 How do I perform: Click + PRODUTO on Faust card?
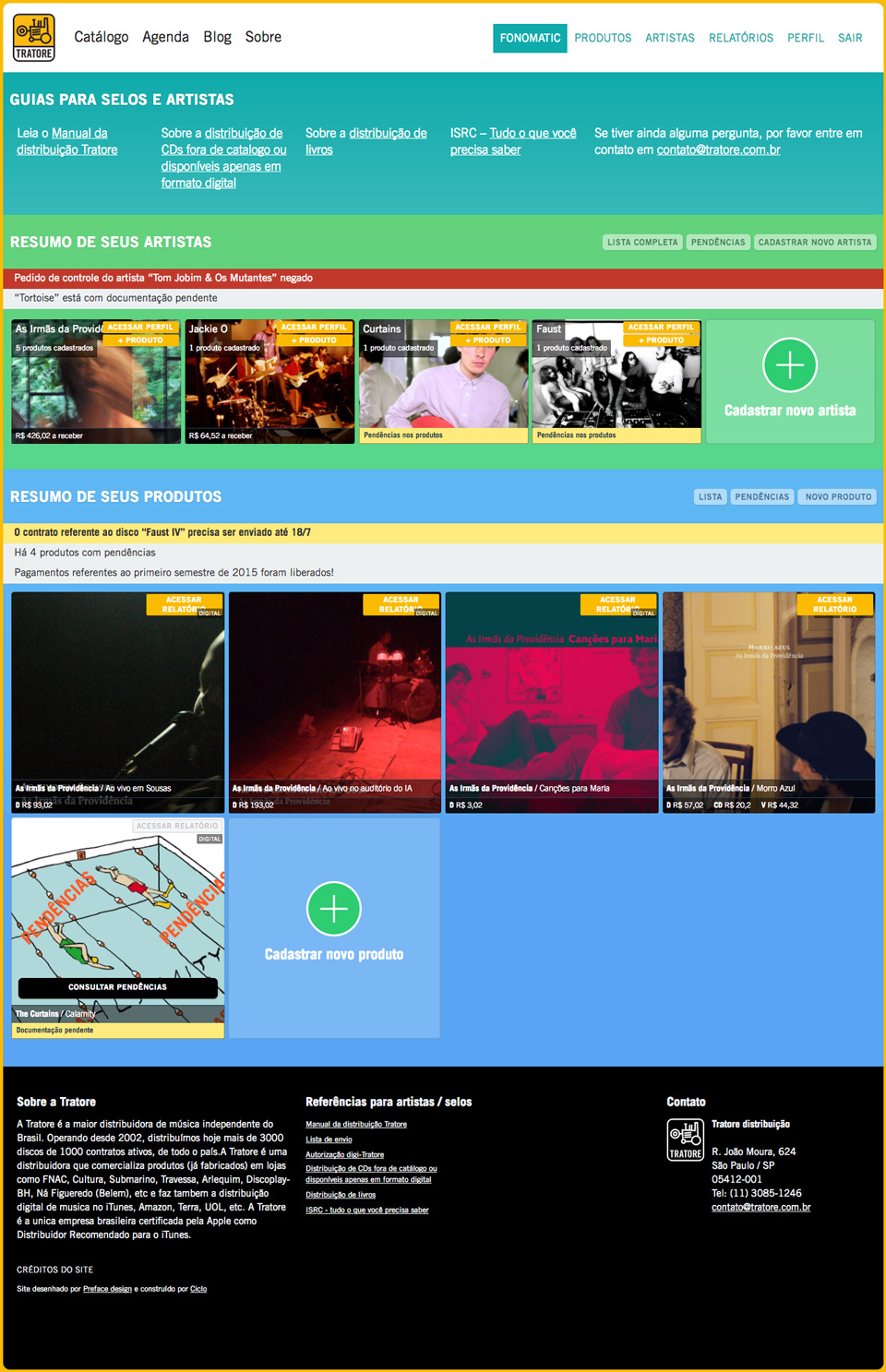[x=661, y=340]
